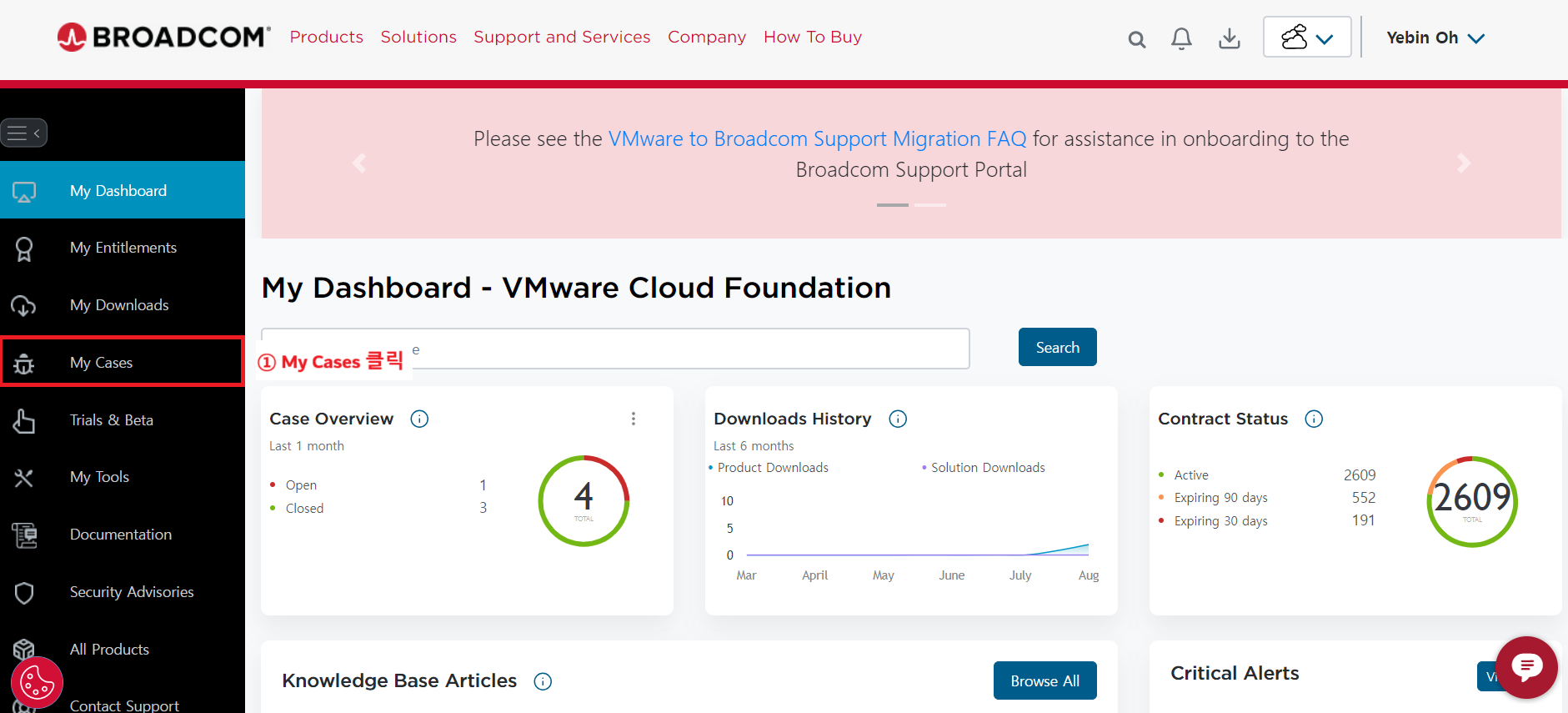The width and height of the screenshot is (1568, 713).
Task: Click the search magnifier icon in header
Action: 1136,39
